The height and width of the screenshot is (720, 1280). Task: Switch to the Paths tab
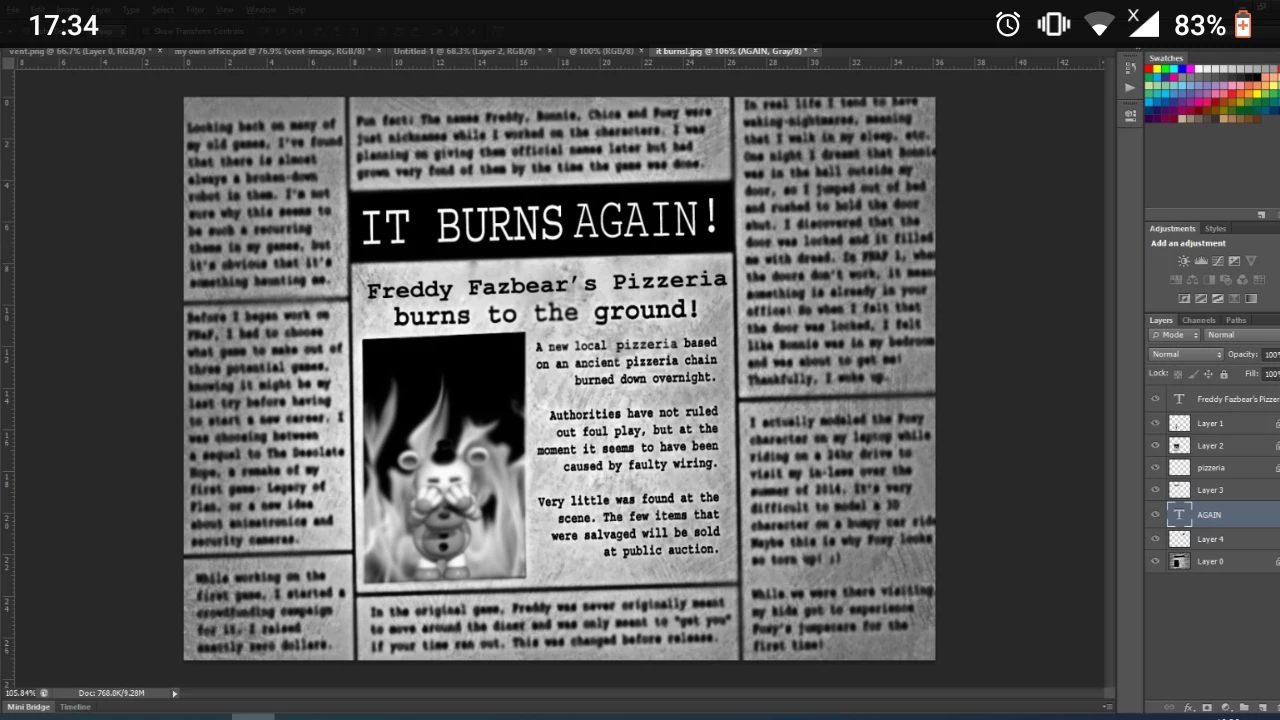(1236, 320)
